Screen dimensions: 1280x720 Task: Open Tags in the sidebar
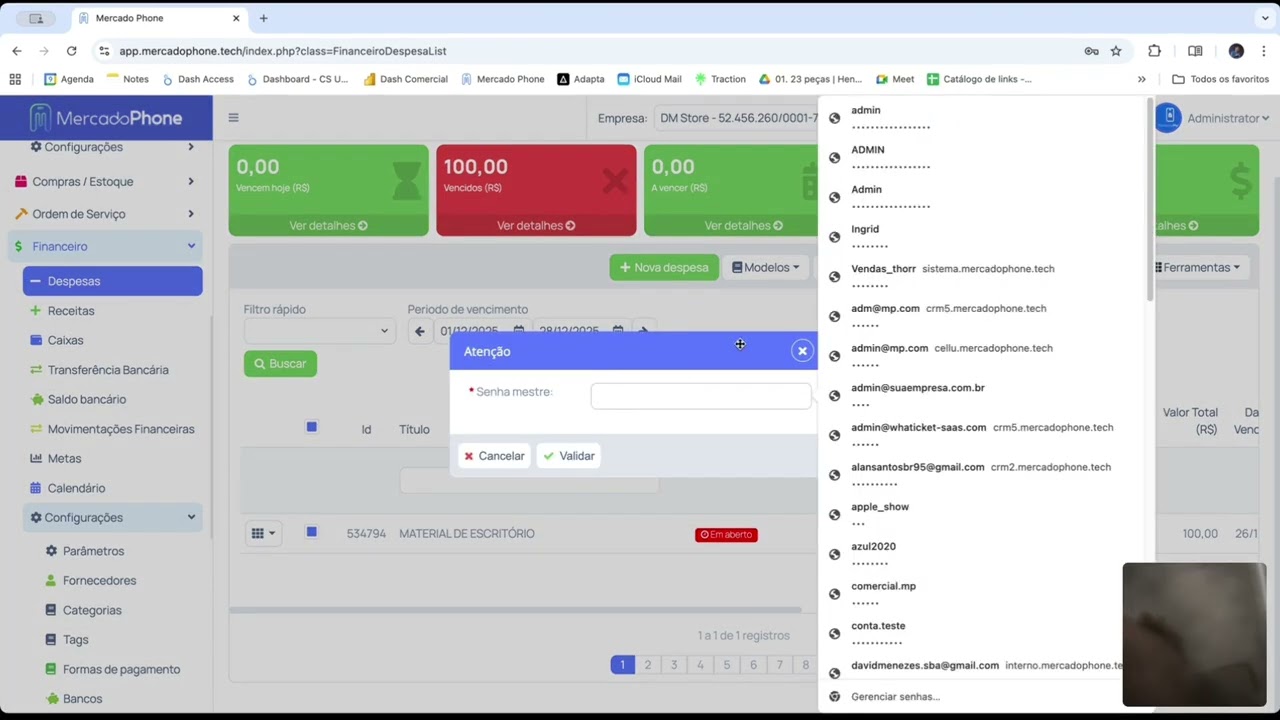75,640
